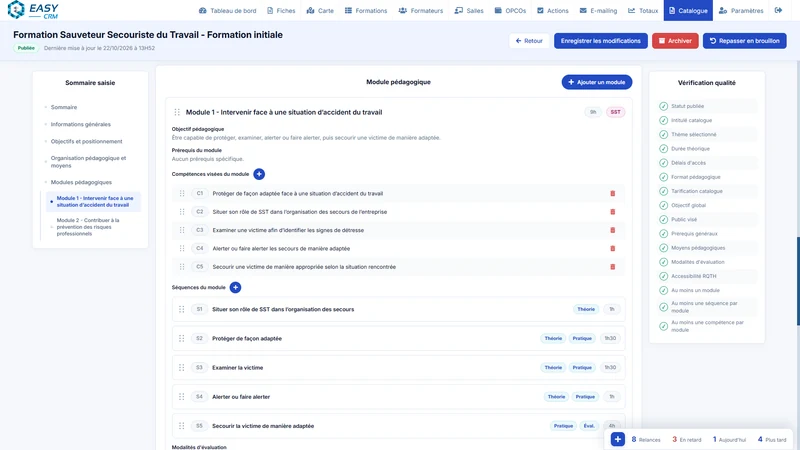Select Module 1 in the sidebar outline
Screen dimensions: 800x450
93,202
